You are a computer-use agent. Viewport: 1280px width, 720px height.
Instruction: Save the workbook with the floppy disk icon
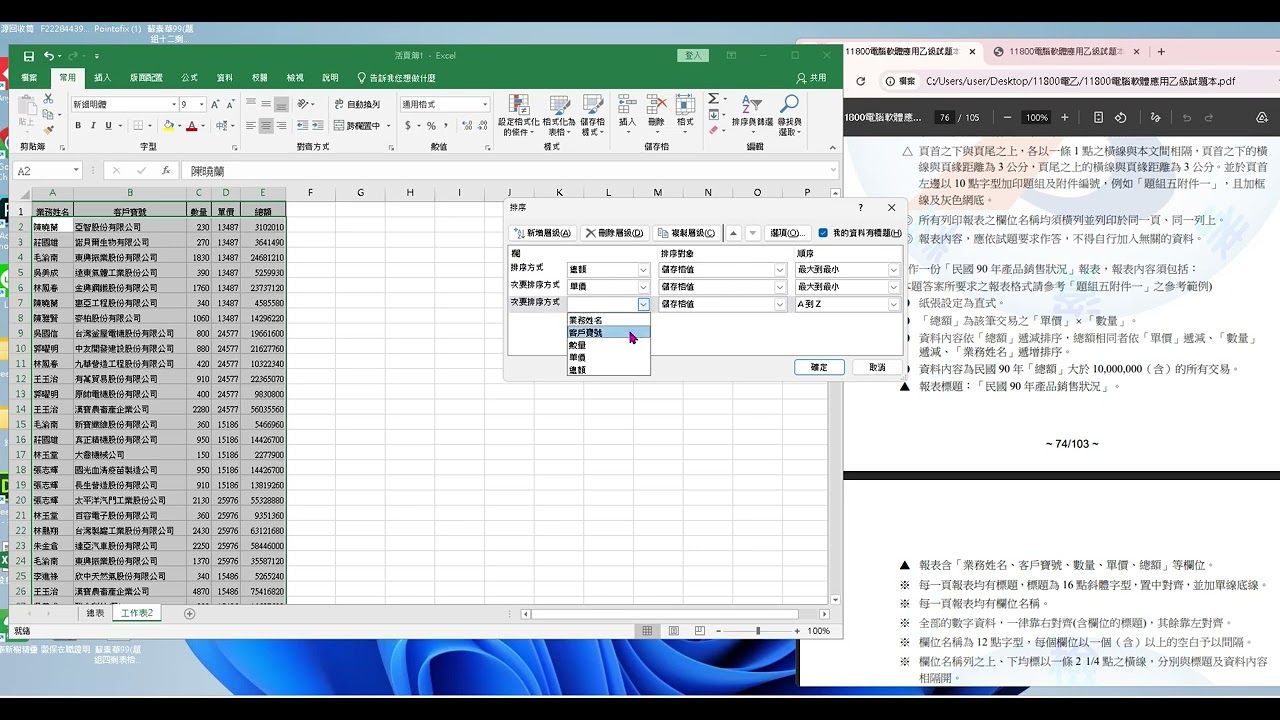[x=28, y=56]
